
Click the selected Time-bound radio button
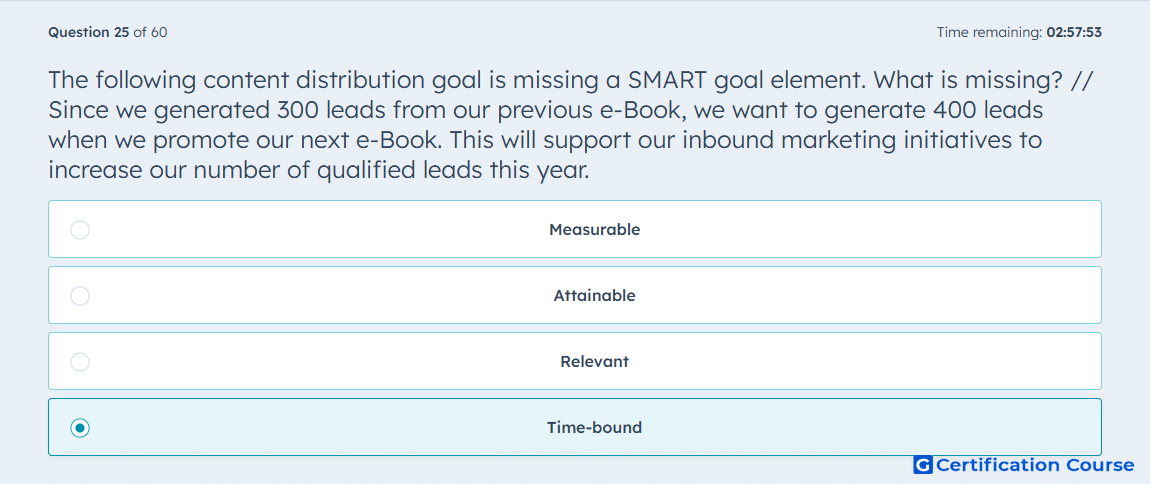coord(80,428)
